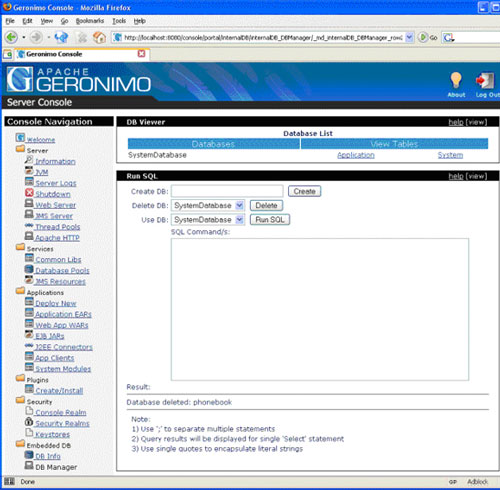Click the Information magnifier icon
The image size is (500, 490).
pyautogui.click(x=29, y=160)
